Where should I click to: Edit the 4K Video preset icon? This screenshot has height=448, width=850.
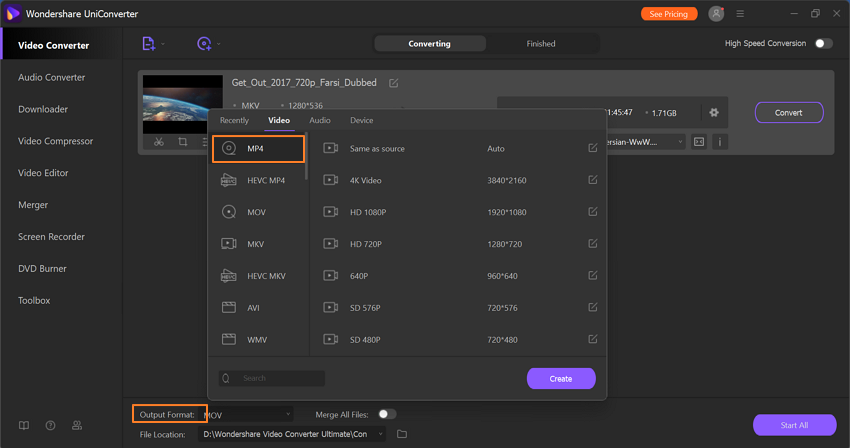593,180
